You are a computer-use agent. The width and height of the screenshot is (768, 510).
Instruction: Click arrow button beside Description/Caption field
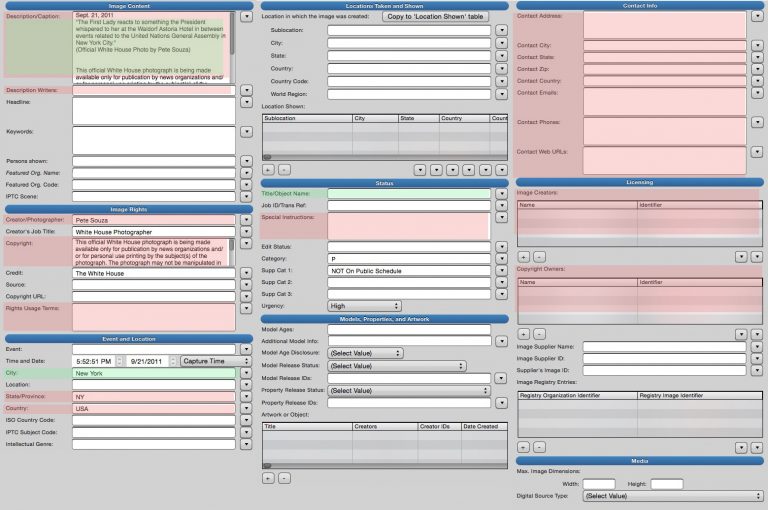[246, 17]
